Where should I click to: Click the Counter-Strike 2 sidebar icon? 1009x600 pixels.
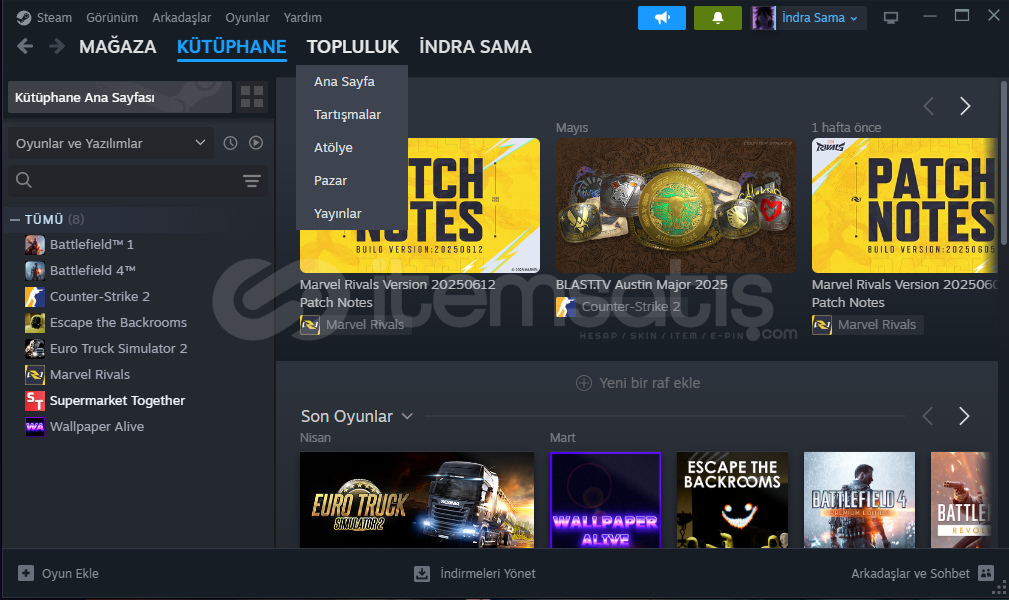pos(35,297)
